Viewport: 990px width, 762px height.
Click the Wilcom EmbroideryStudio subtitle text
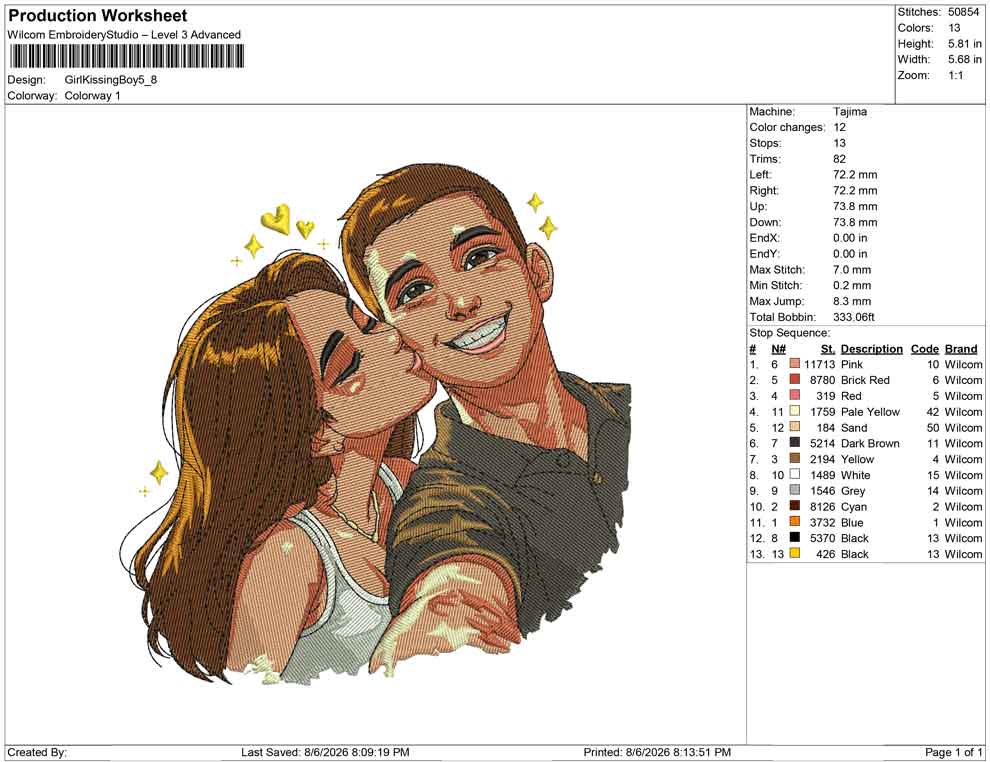124,35
